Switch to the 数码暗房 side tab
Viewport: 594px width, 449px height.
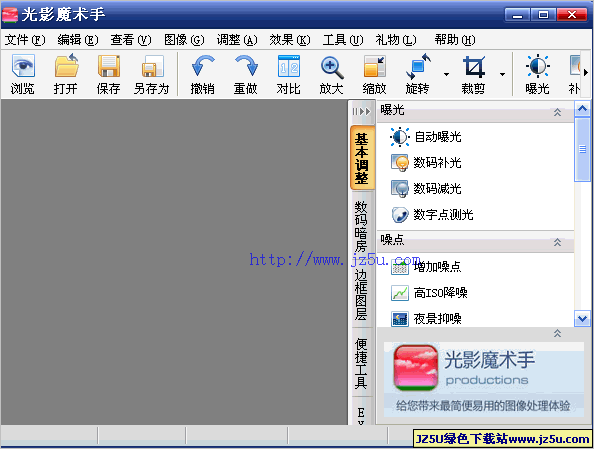click(x=361, y=227)
